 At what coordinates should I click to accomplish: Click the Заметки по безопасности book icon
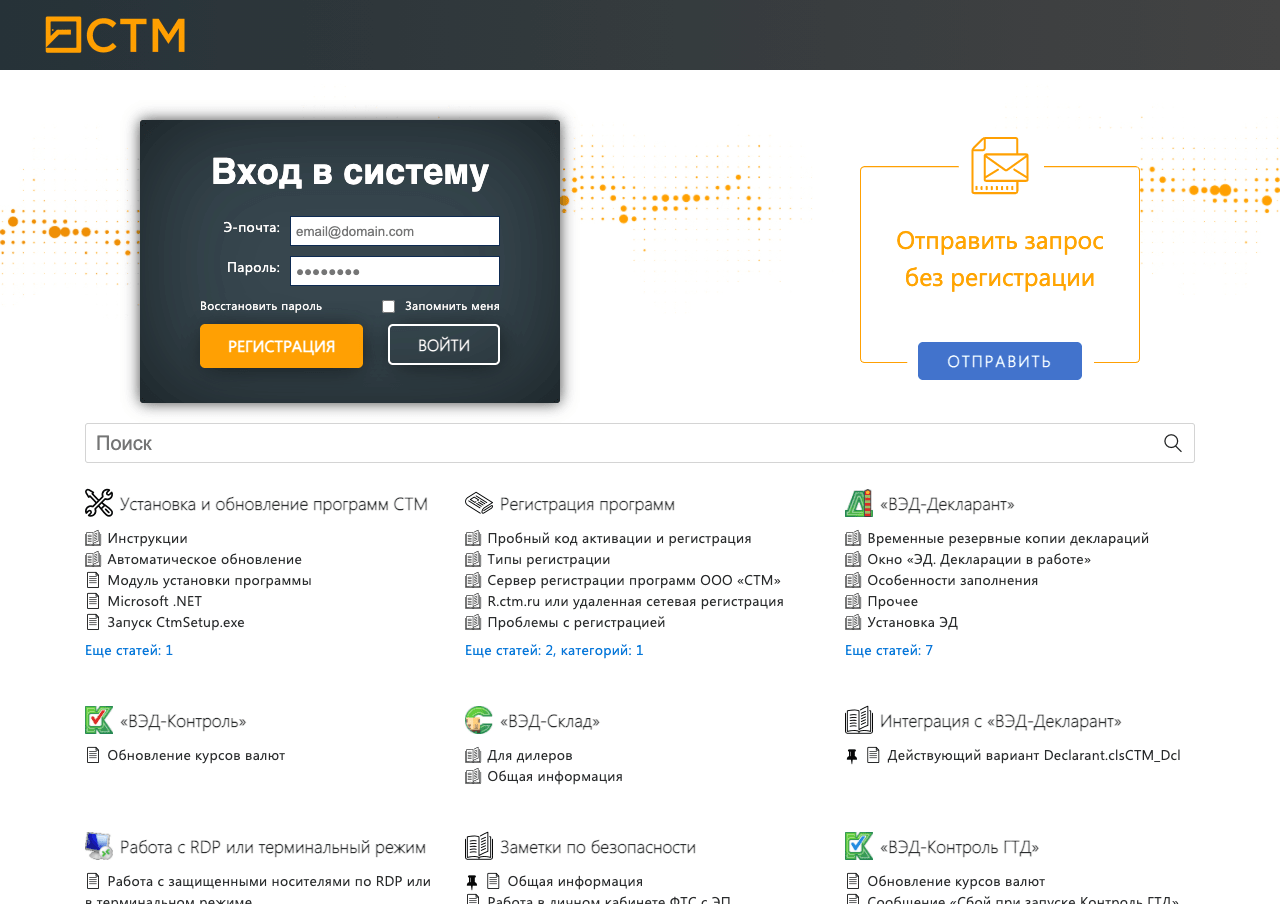(479, 846)
